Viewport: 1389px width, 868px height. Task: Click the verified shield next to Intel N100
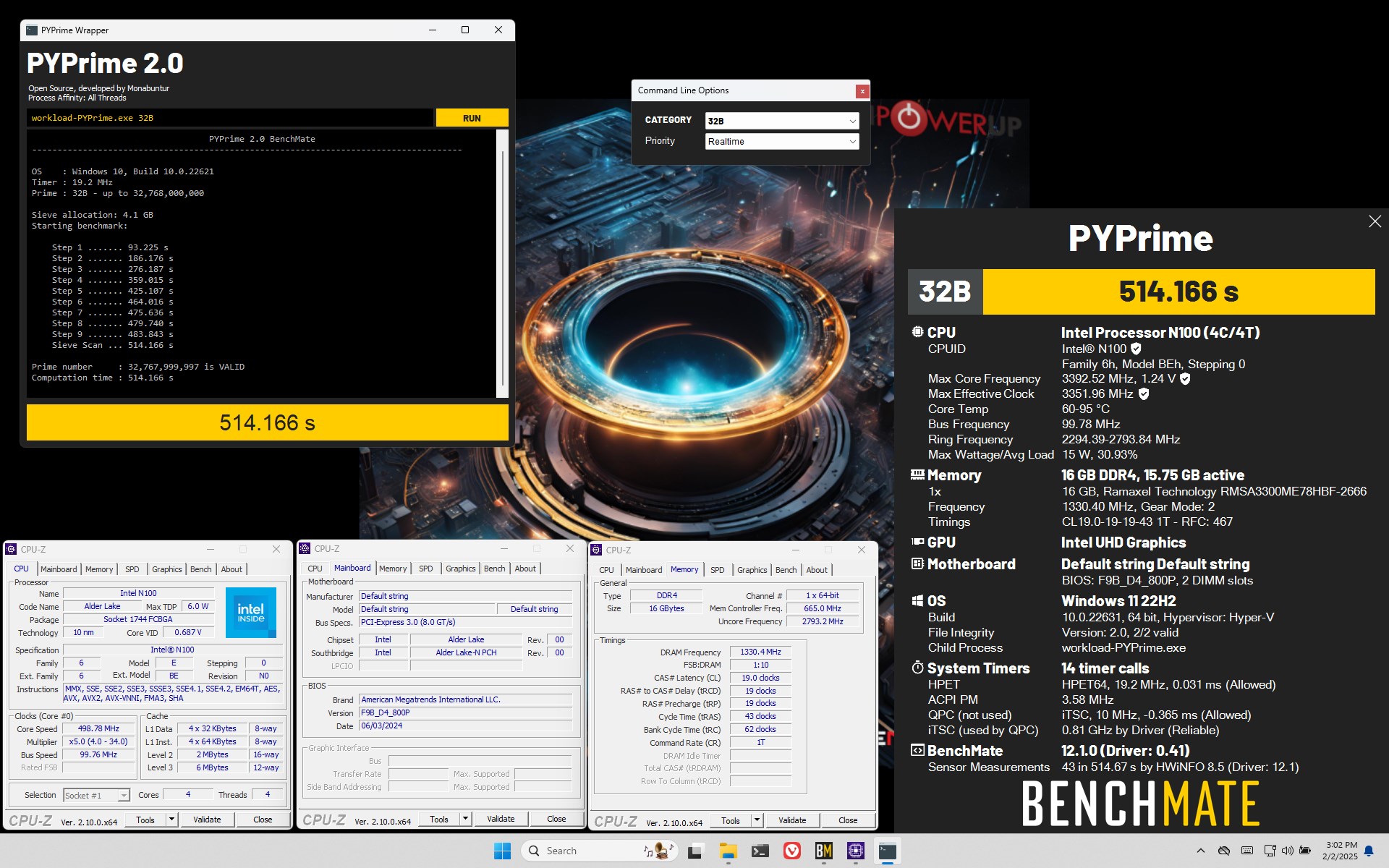point(1136,349)
